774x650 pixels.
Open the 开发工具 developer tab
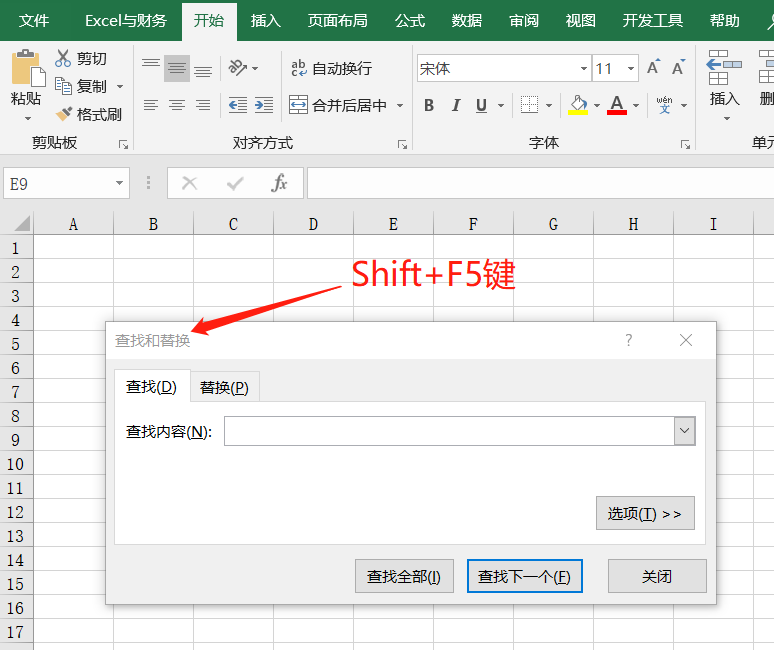pos(653,21)
